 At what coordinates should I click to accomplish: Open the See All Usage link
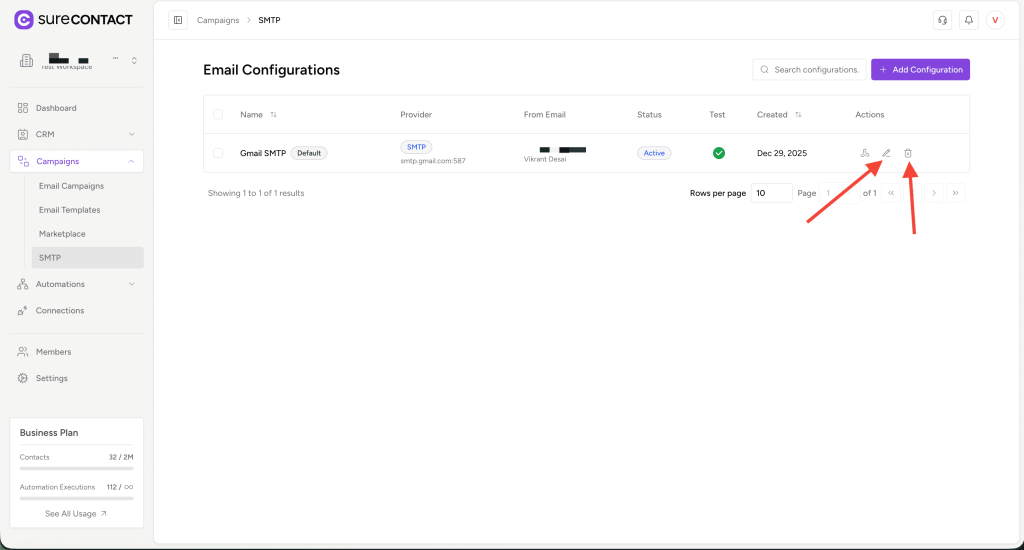pos(76,514)
